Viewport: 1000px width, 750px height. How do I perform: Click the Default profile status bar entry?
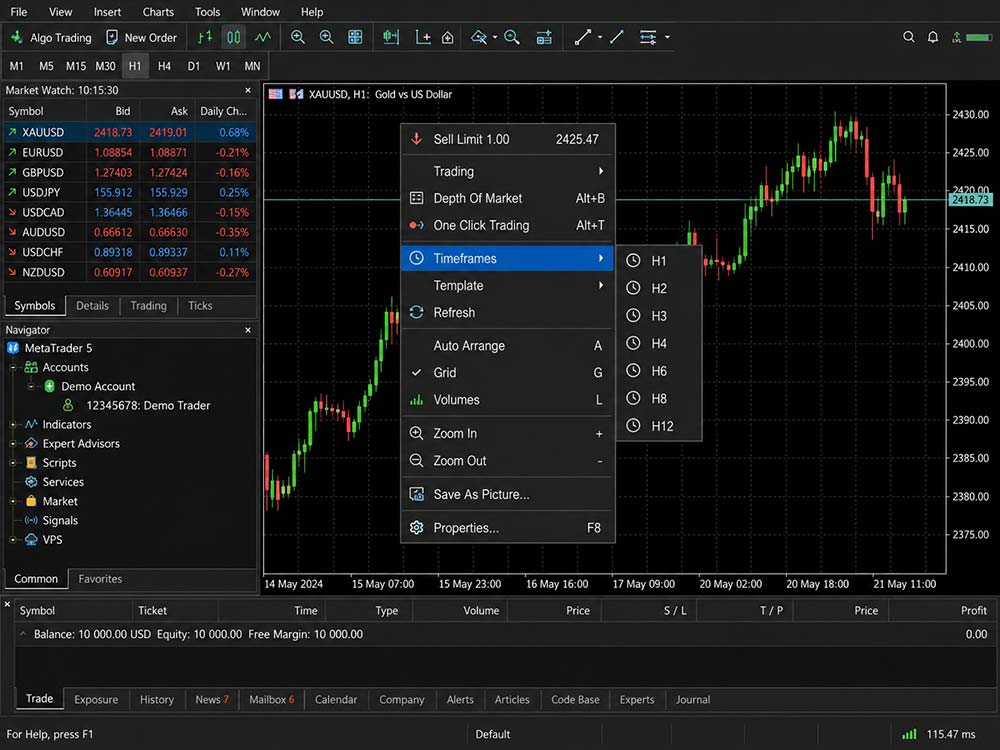click(492, 734)
